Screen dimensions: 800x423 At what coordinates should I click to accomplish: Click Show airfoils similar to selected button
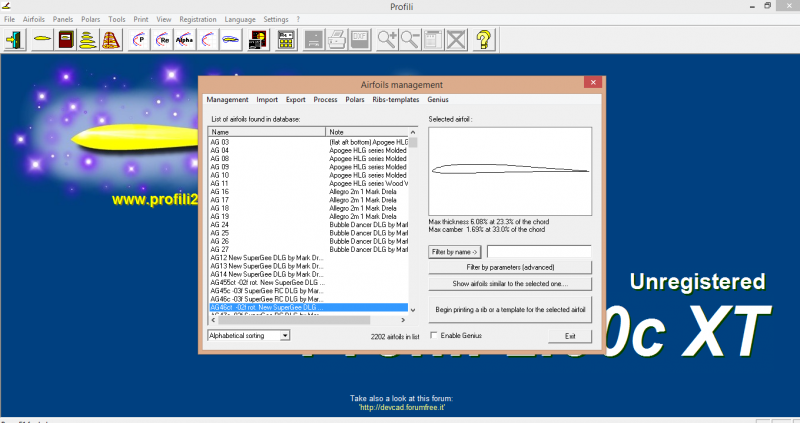510,283
